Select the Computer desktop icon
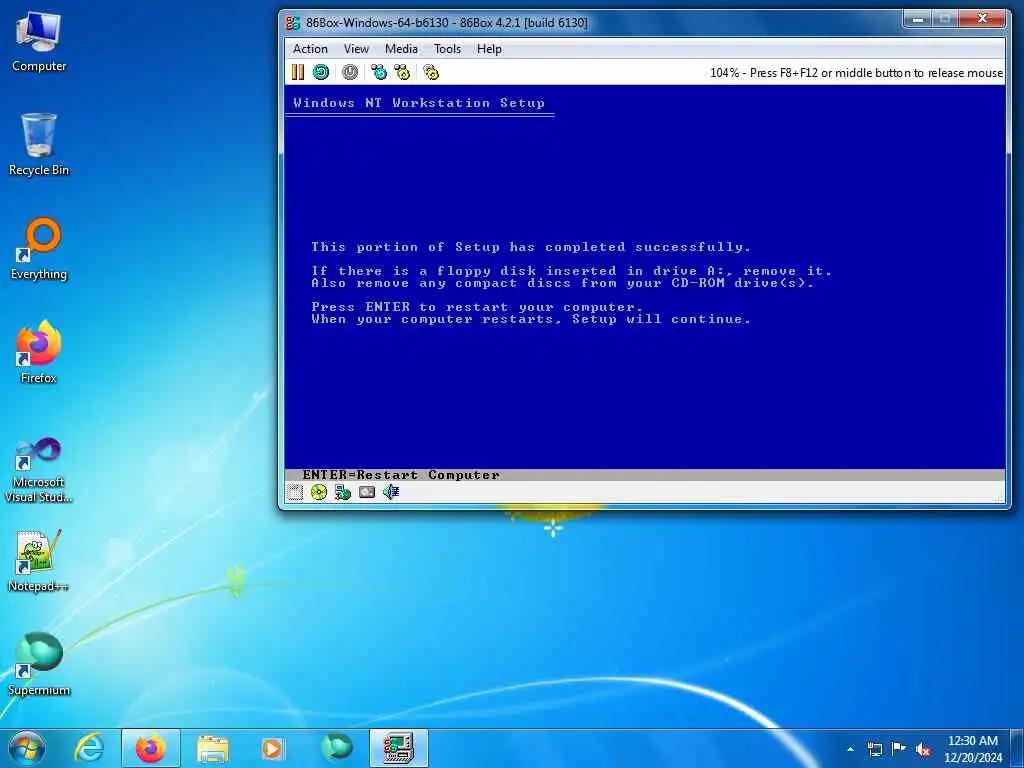 pos(39,42)
